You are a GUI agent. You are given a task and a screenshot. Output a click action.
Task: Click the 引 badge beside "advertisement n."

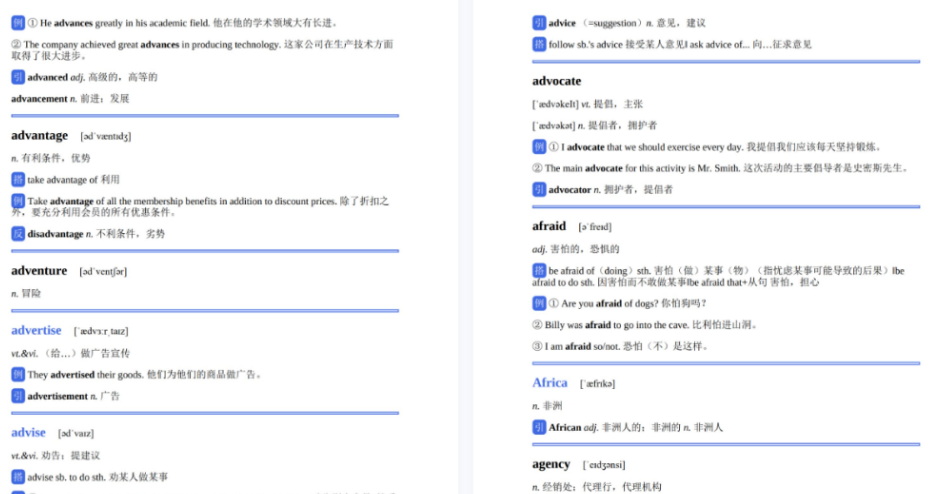point(18,396)
